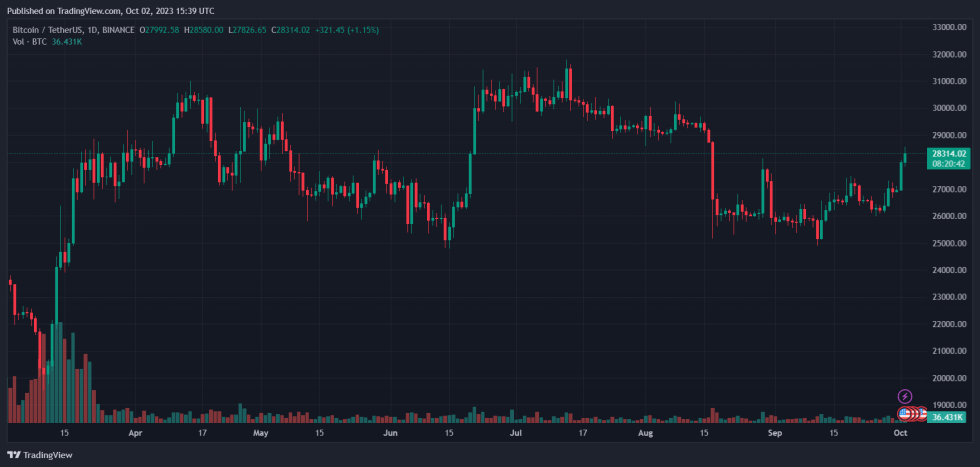Click the TradingView logo icon
Screen dimensions: 980x467
[13, 455]
